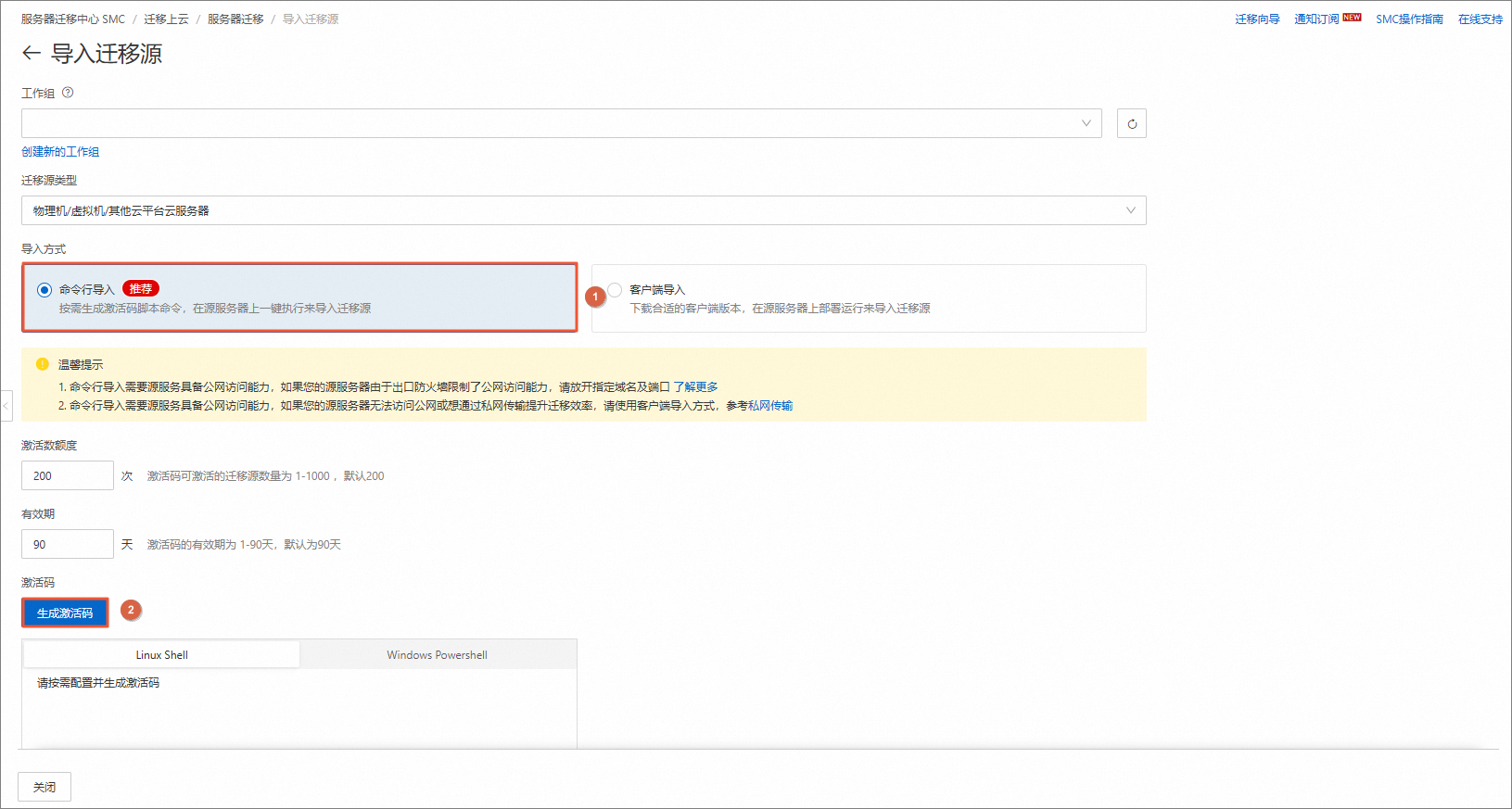Click the 激活数额度 label
Viewport: 1512px width, 809px height.
[49, 446]
